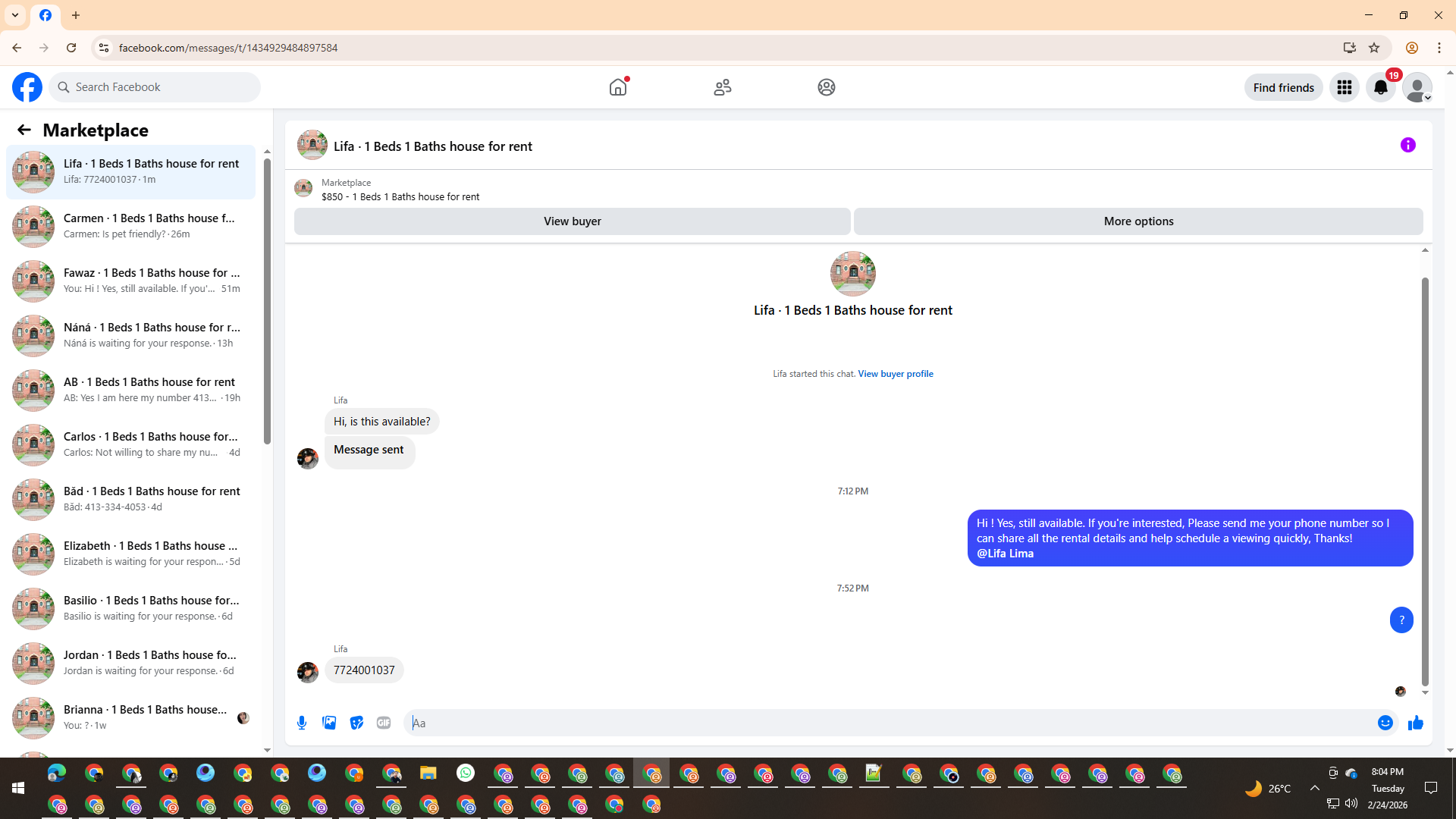Open the sticker picker icon
The width and height of the screenshot is (1456, 819).
click(x=356, y=723)
